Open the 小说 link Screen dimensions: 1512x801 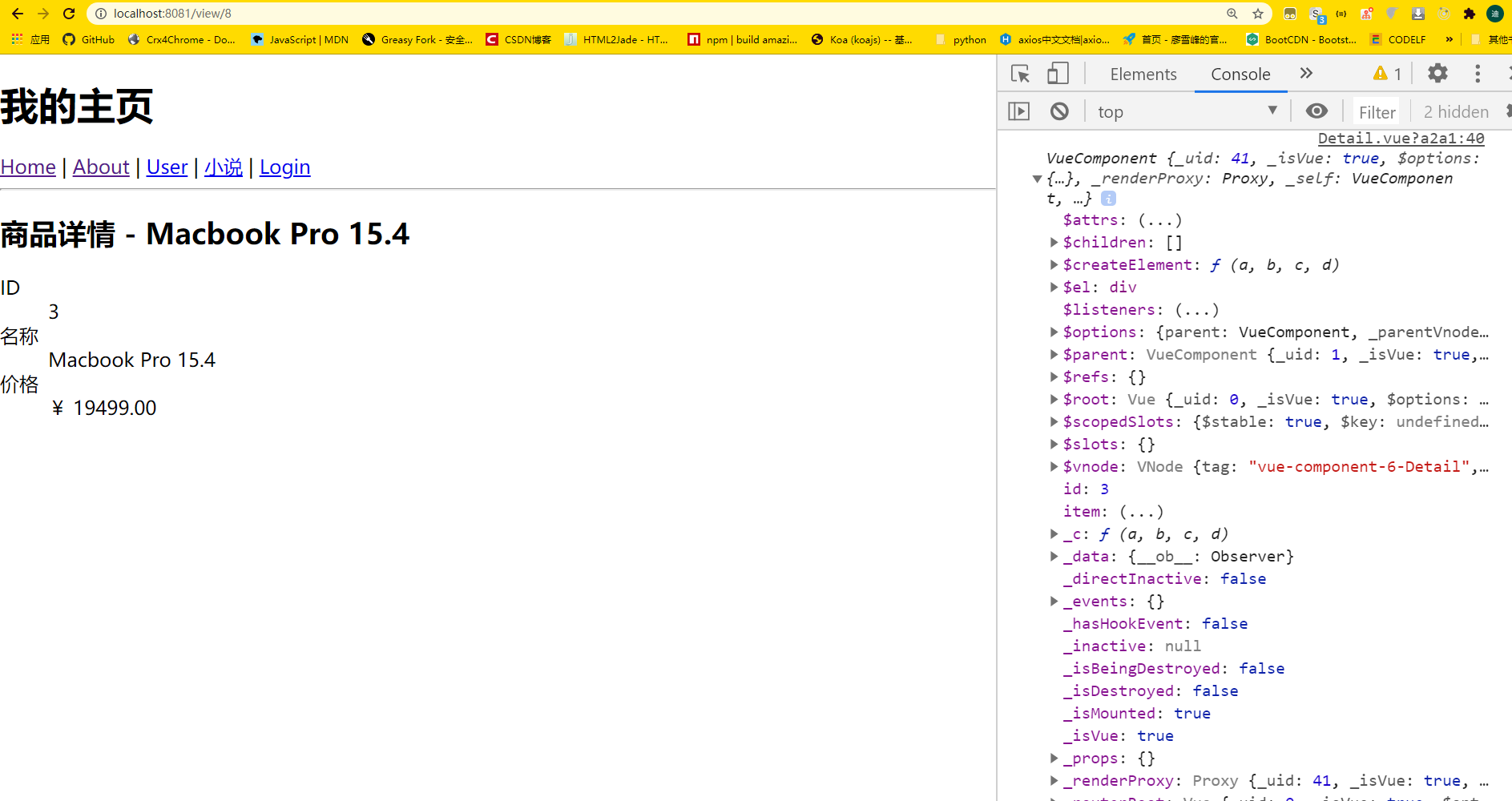pyautogui.click(x=224, y=167)
